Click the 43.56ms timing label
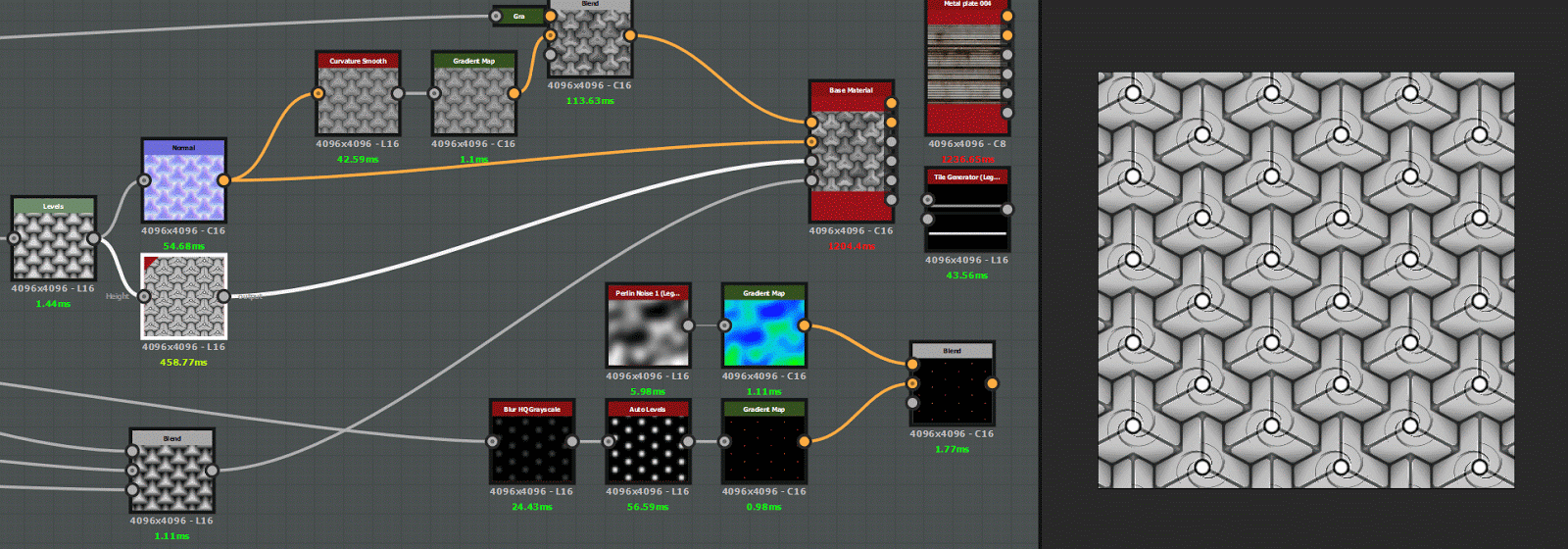This screenshot has height=549, width=1568. click(966, 275)
